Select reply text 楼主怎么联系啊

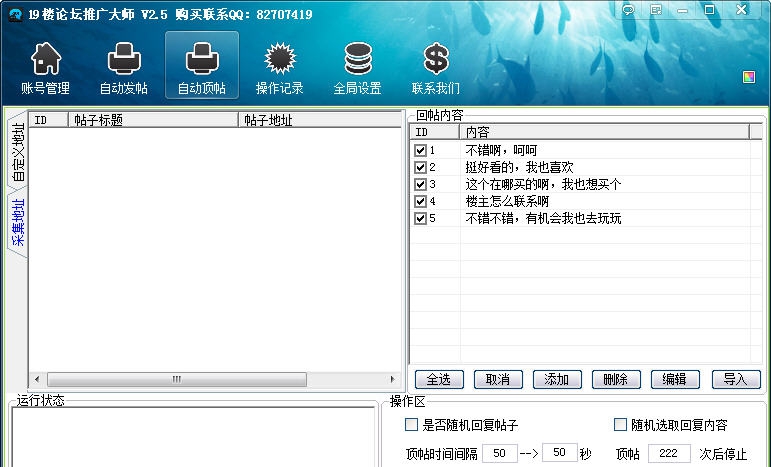click(x=507, y=201)
